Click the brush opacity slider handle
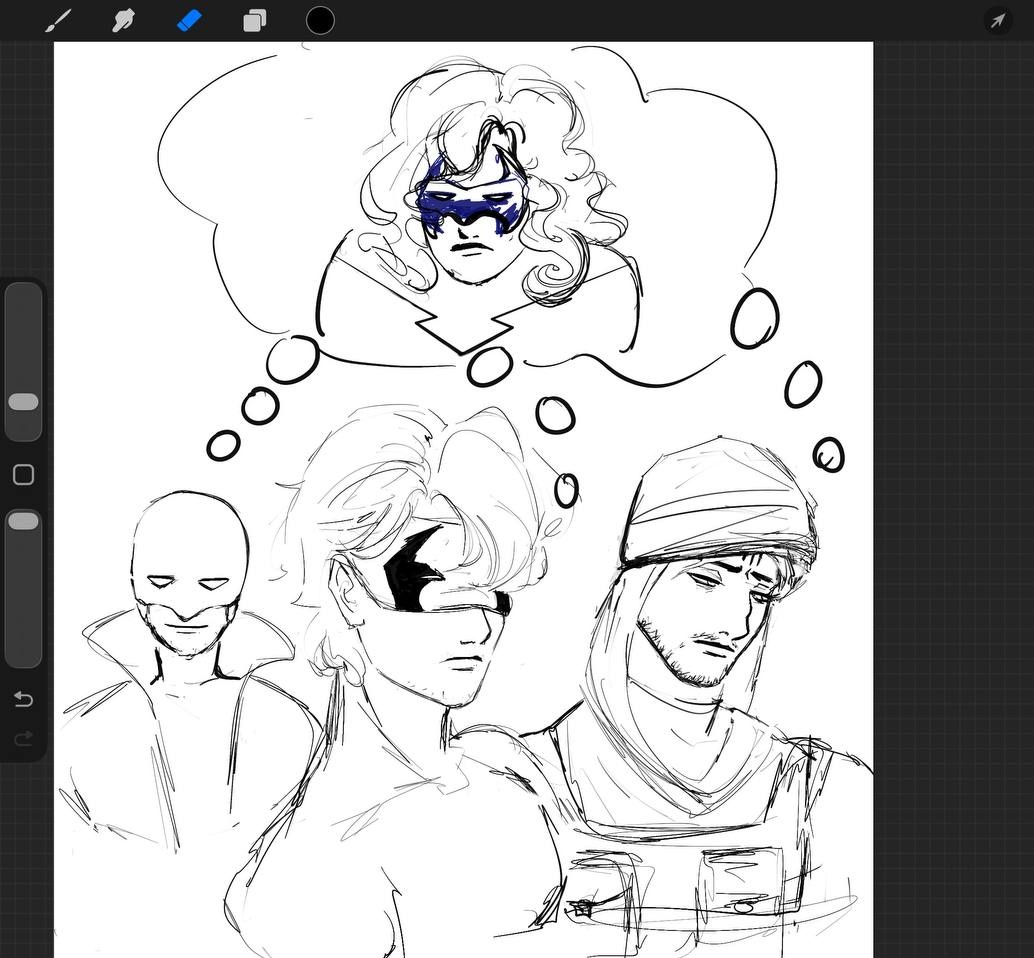Screen dimensions: 1034x958 (23, 521)
